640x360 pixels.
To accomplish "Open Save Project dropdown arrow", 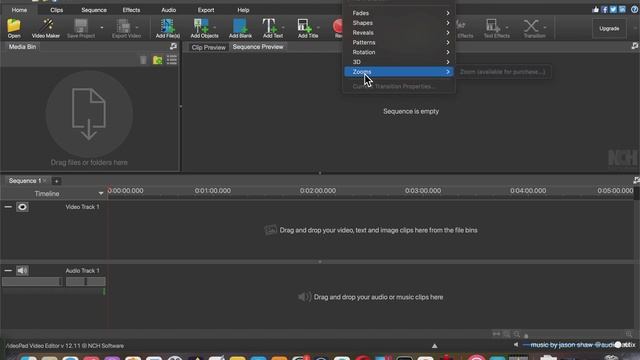I will pyautogui.click(x=102, y=28).
